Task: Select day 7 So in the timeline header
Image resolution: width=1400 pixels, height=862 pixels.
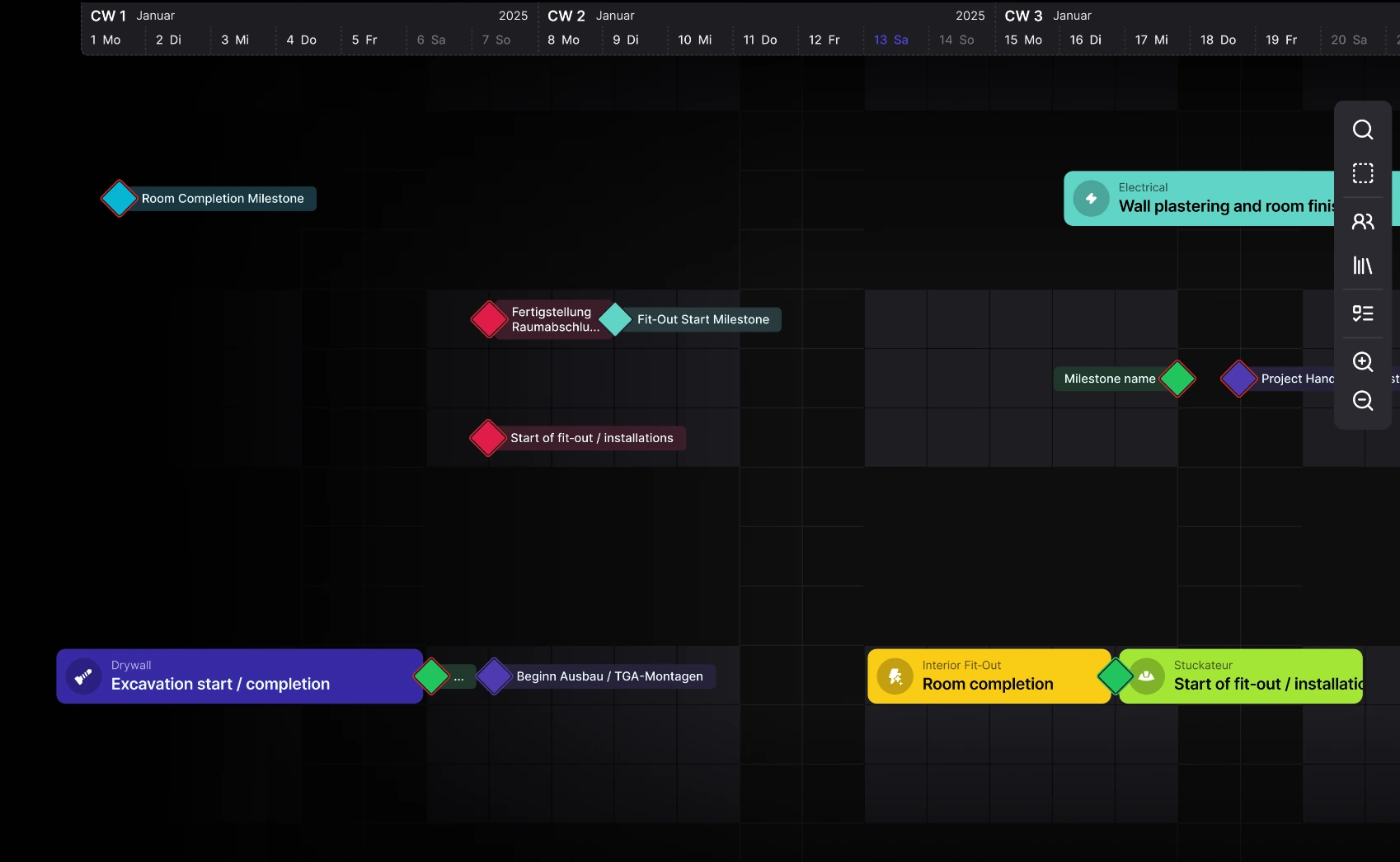Action: tap(496, 40)
